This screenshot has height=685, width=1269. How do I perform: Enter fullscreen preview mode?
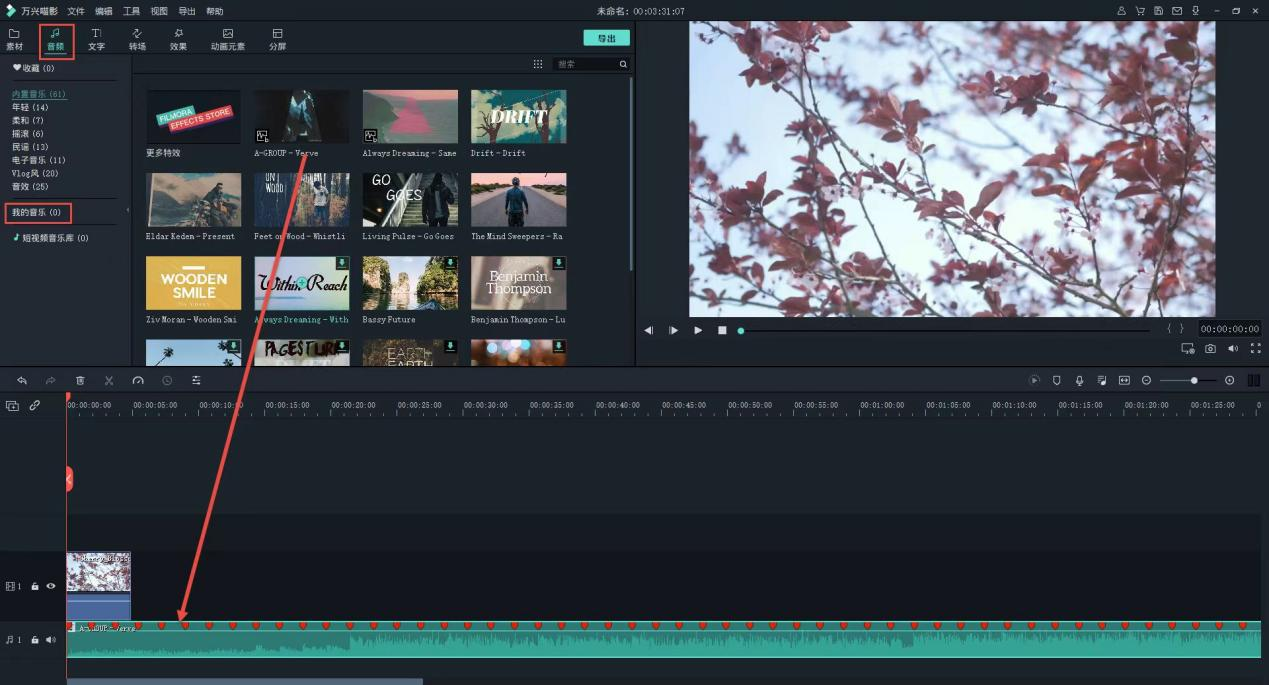click(1255, 349)
